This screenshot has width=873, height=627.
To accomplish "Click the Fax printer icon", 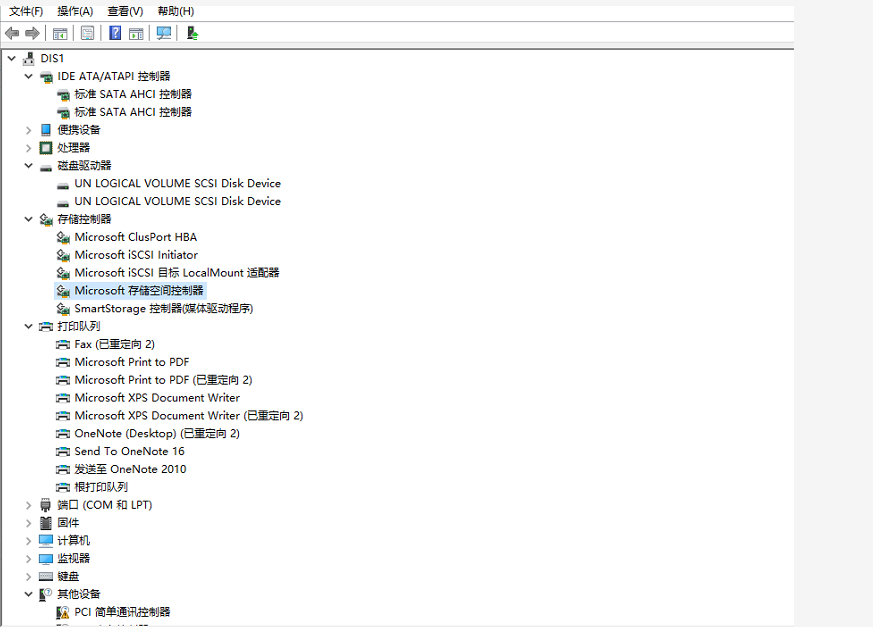I will [x=63, y=345].
